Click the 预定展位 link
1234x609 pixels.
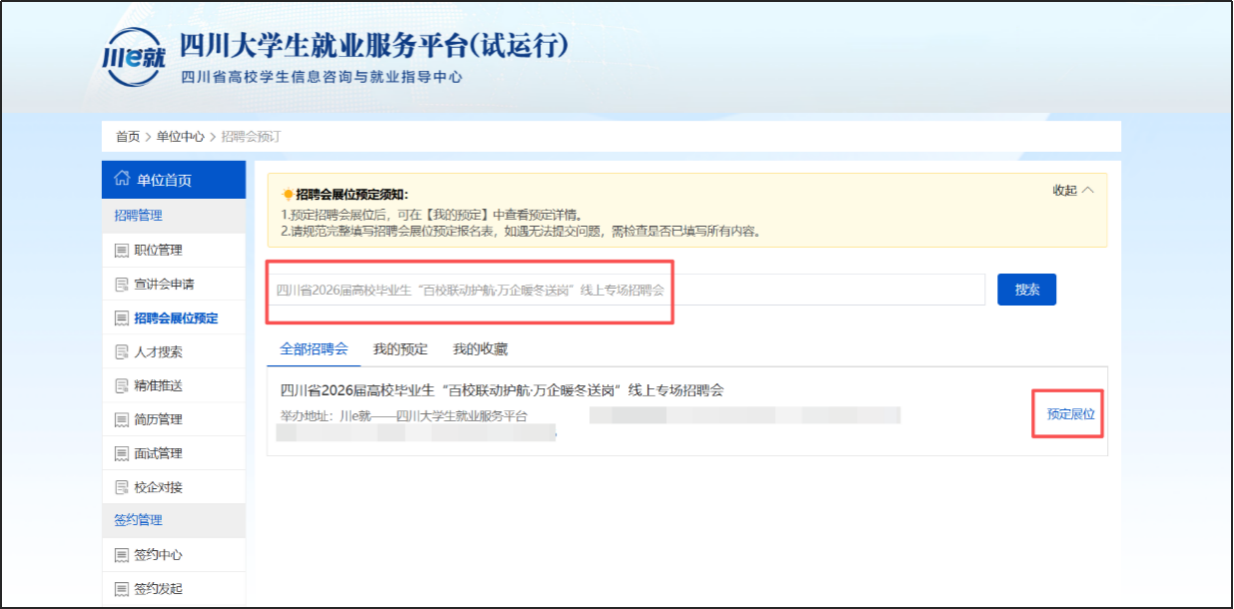1067,414
